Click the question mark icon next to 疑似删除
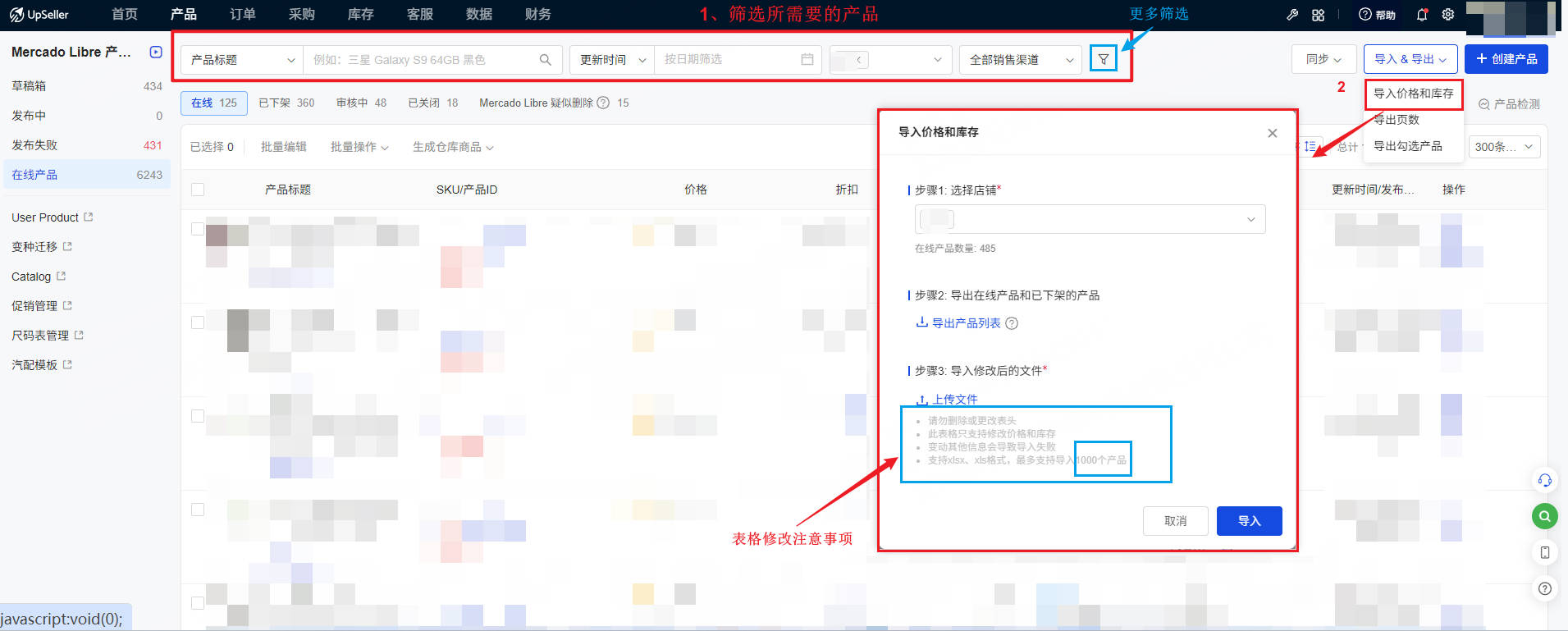 pos(603,103)
